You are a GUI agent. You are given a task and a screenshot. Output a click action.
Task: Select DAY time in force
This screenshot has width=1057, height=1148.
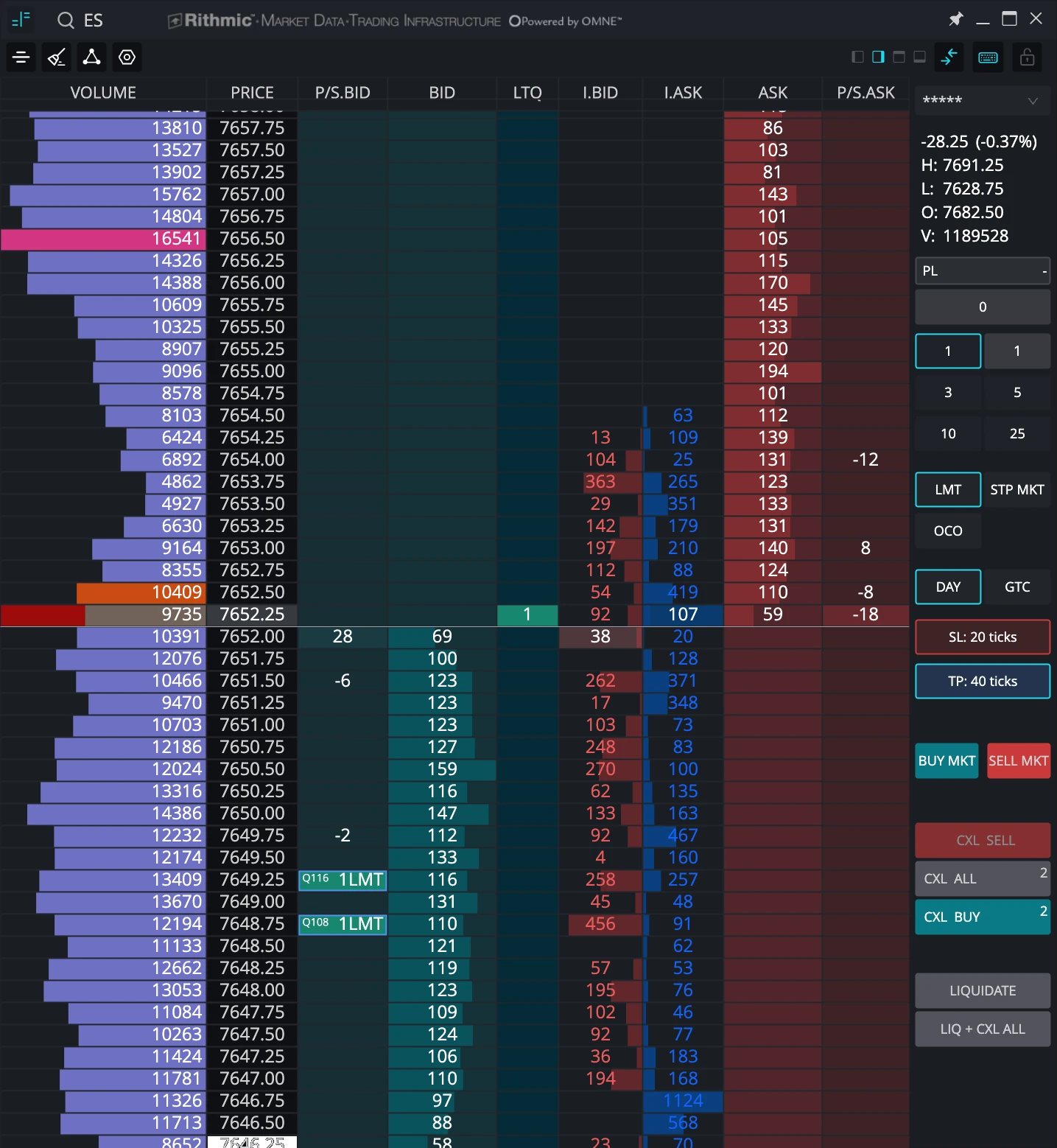pos(948,587)
